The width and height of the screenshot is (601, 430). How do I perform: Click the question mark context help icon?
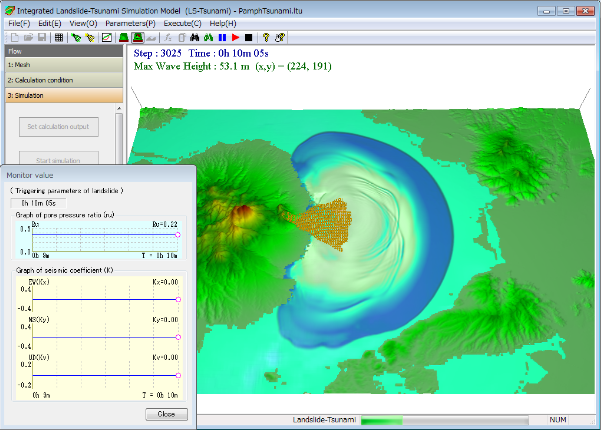pos(281,37)
